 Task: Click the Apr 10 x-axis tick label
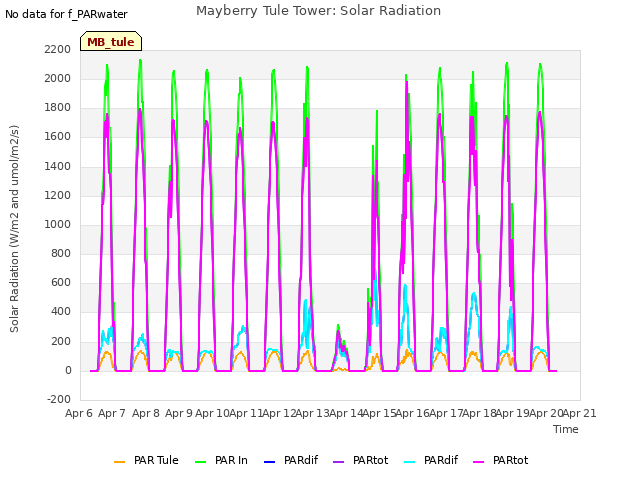coord(212,413)
